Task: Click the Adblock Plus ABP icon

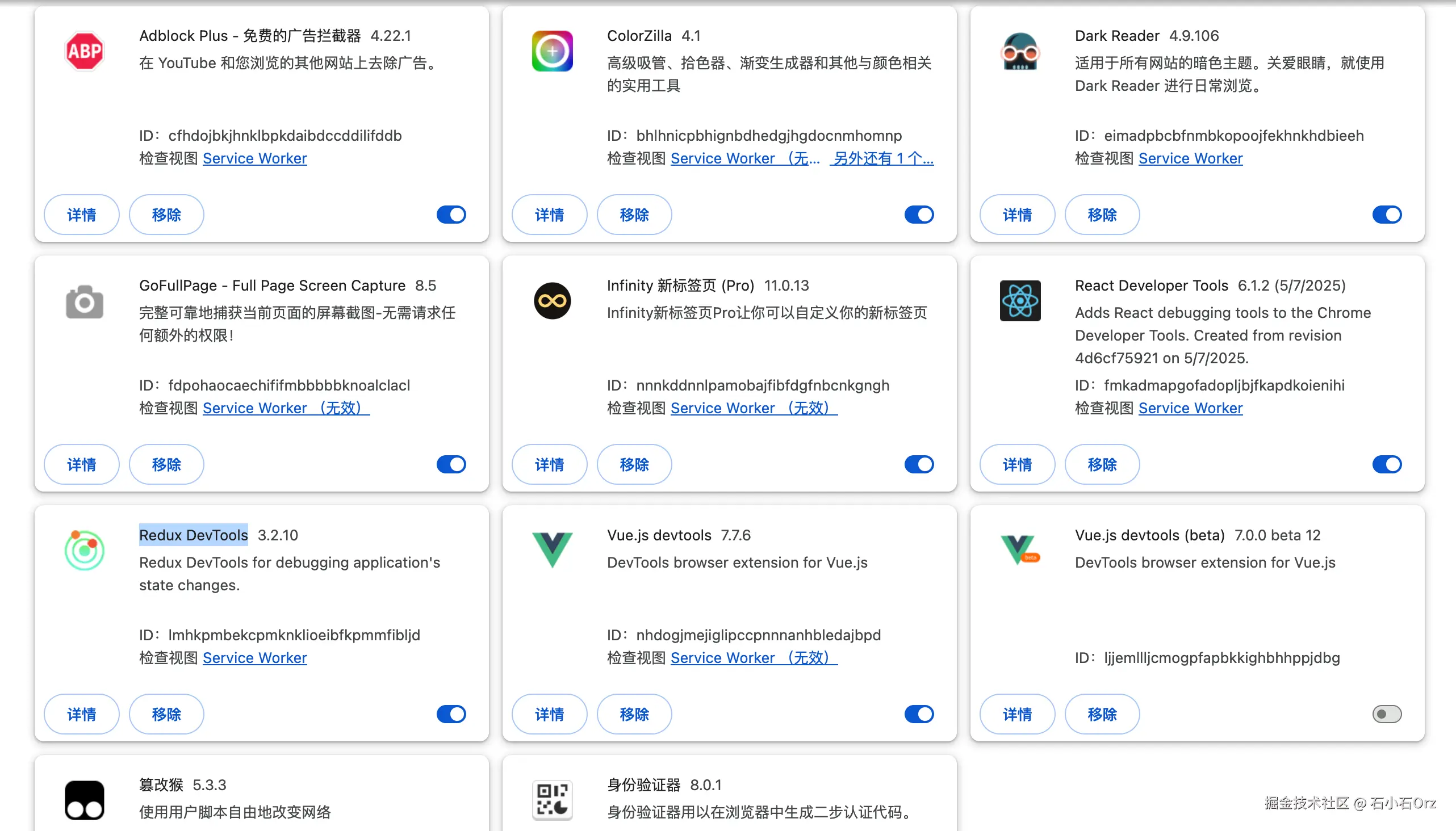Action: click(85, 51)
